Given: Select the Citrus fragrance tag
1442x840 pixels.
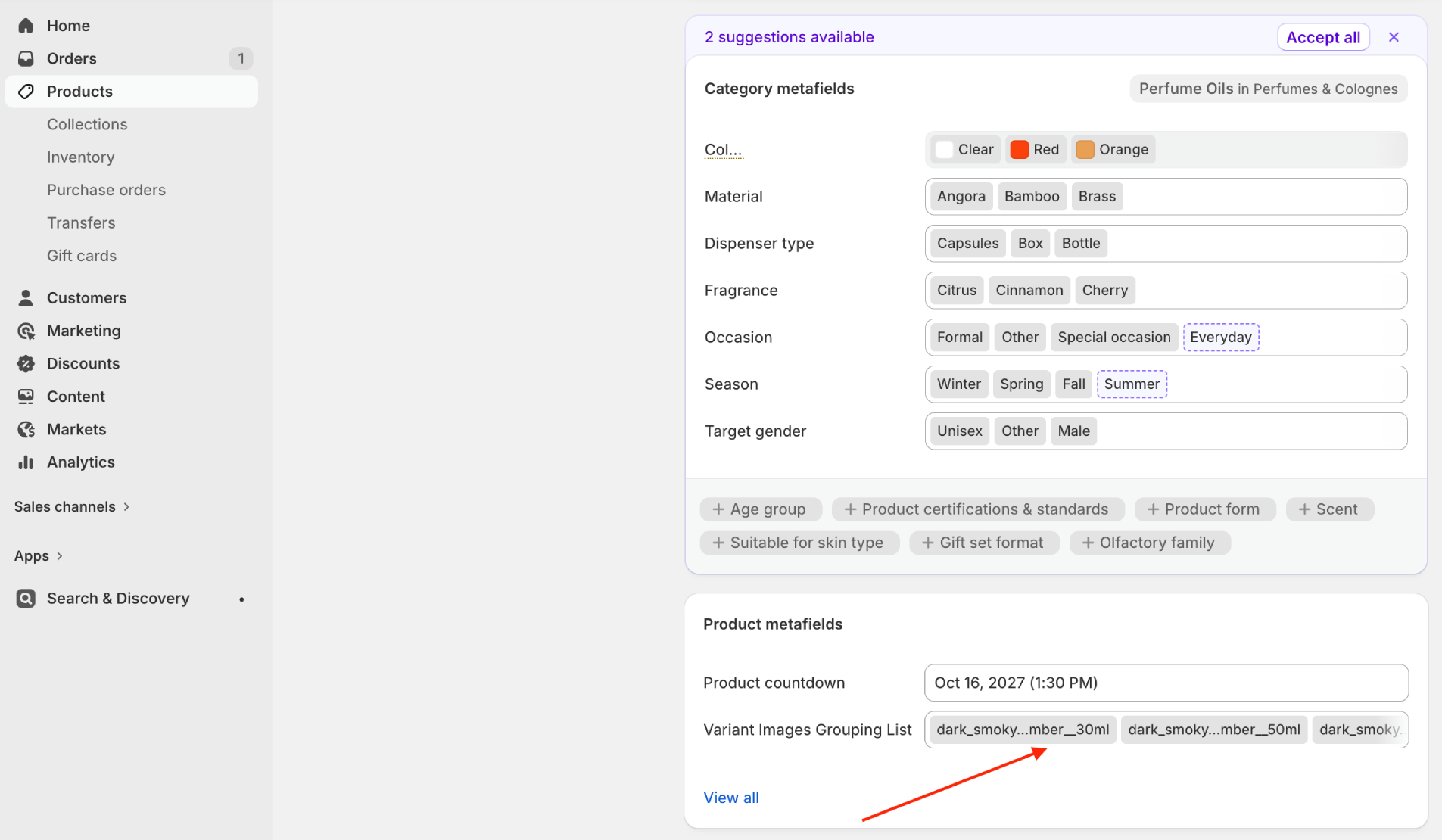Looking at the screenshot, I should click(957, 291).
